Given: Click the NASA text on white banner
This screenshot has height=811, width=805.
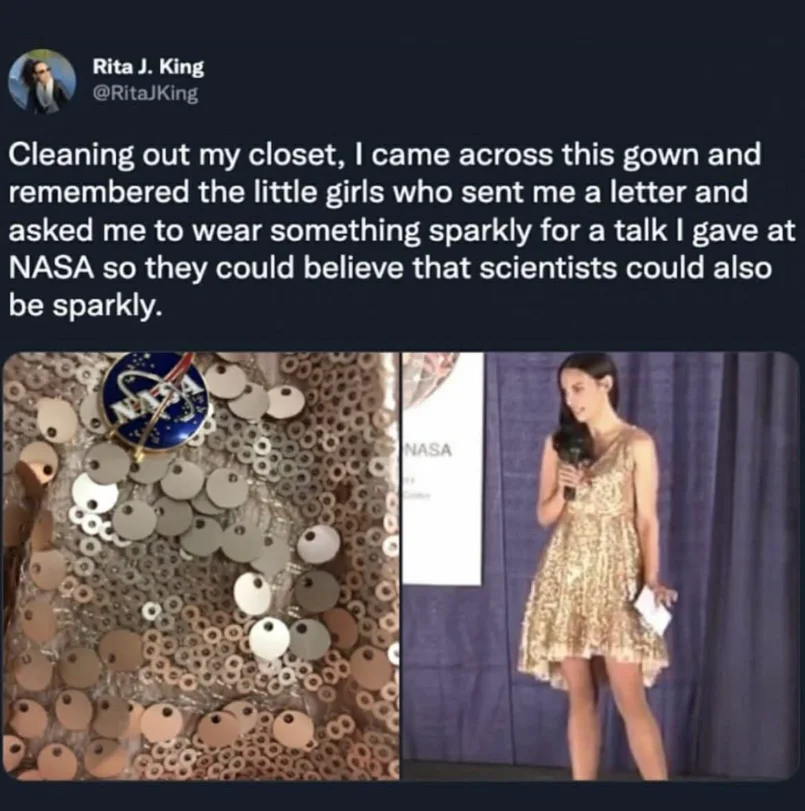Looking at the screenshot, I should [x=429, y=450].
